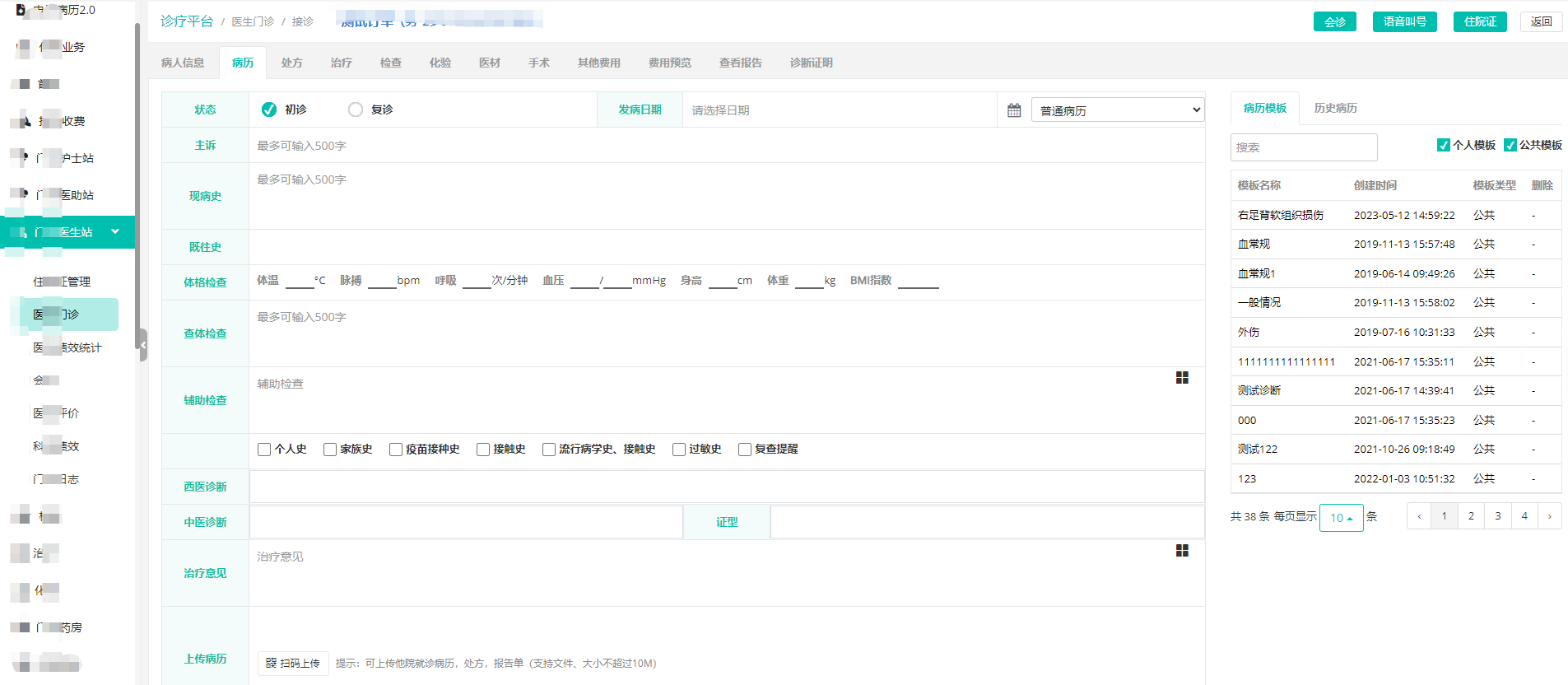Focus the 西医诊断 input field
Image resolution: width=1568 pixels, height=685 pixels.
[727, 487]
